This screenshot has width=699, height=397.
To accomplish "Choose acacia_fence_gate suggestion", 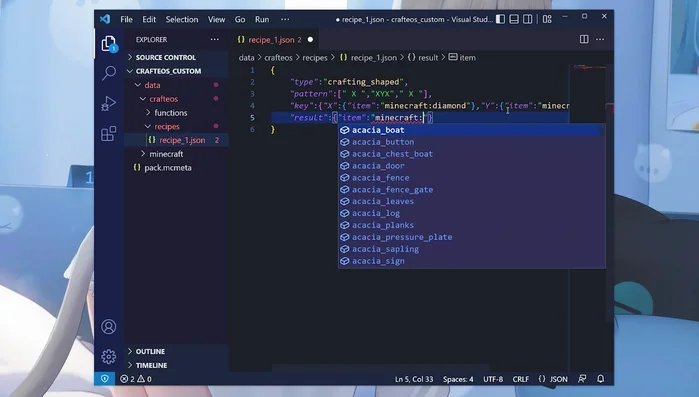I will coord(472,189).
